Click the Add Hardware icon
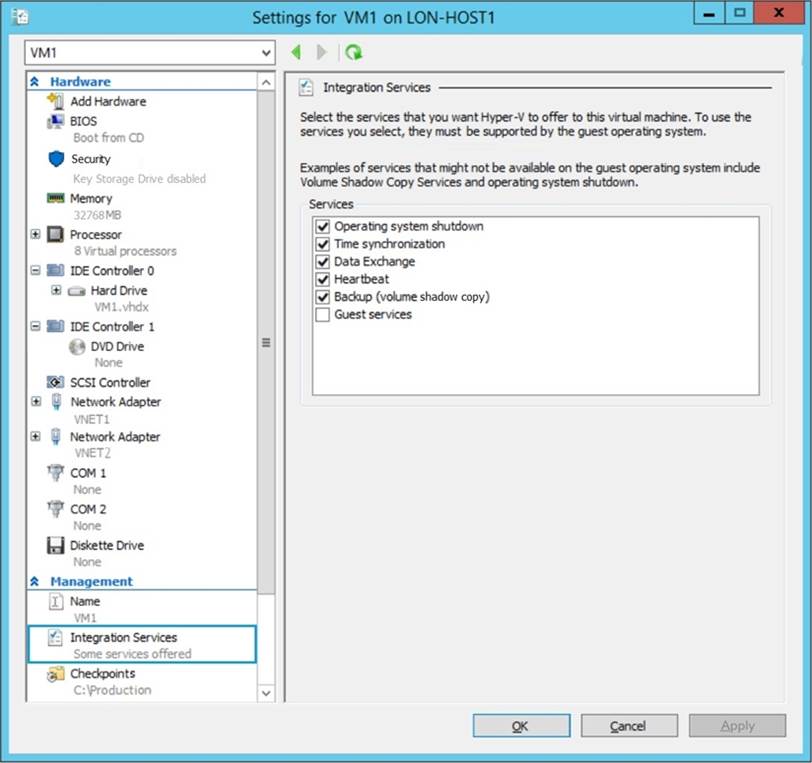The width and height of the screenshot is (812, 763). 56,101
